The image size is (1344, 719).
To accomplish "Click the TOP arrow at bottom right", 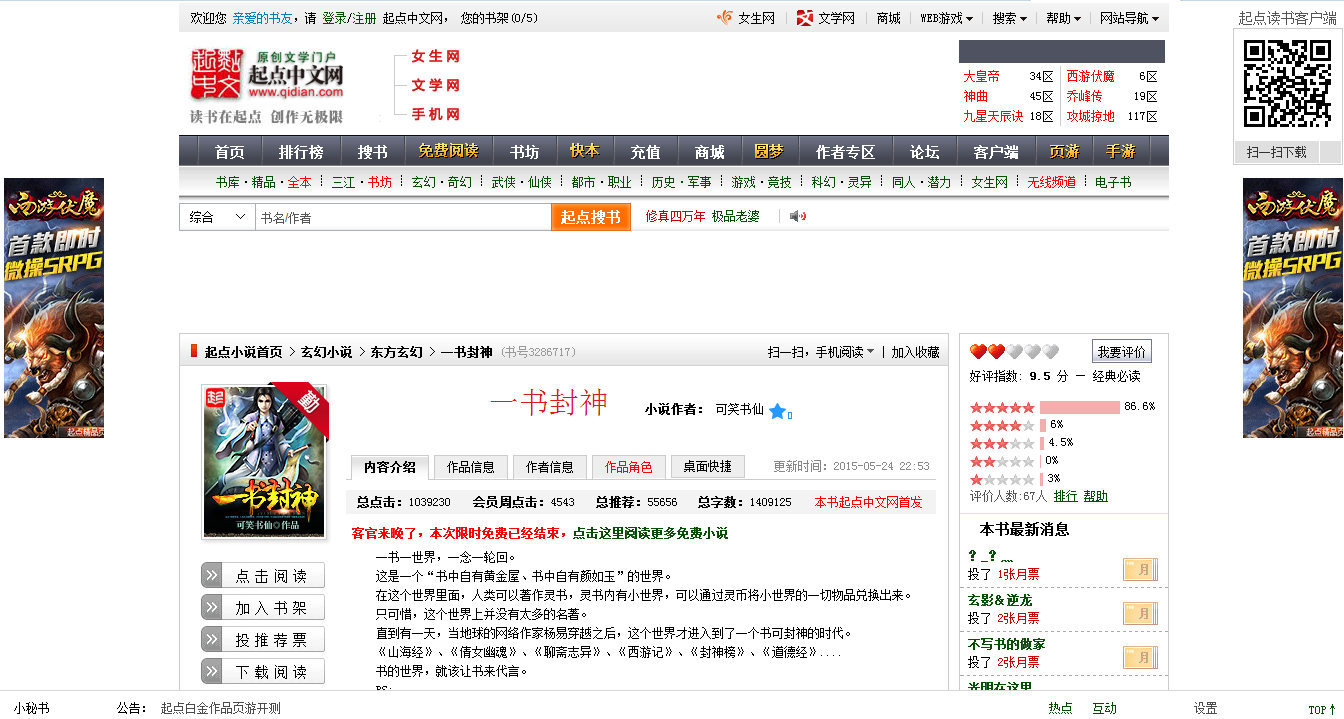I will click(1322, 709).
